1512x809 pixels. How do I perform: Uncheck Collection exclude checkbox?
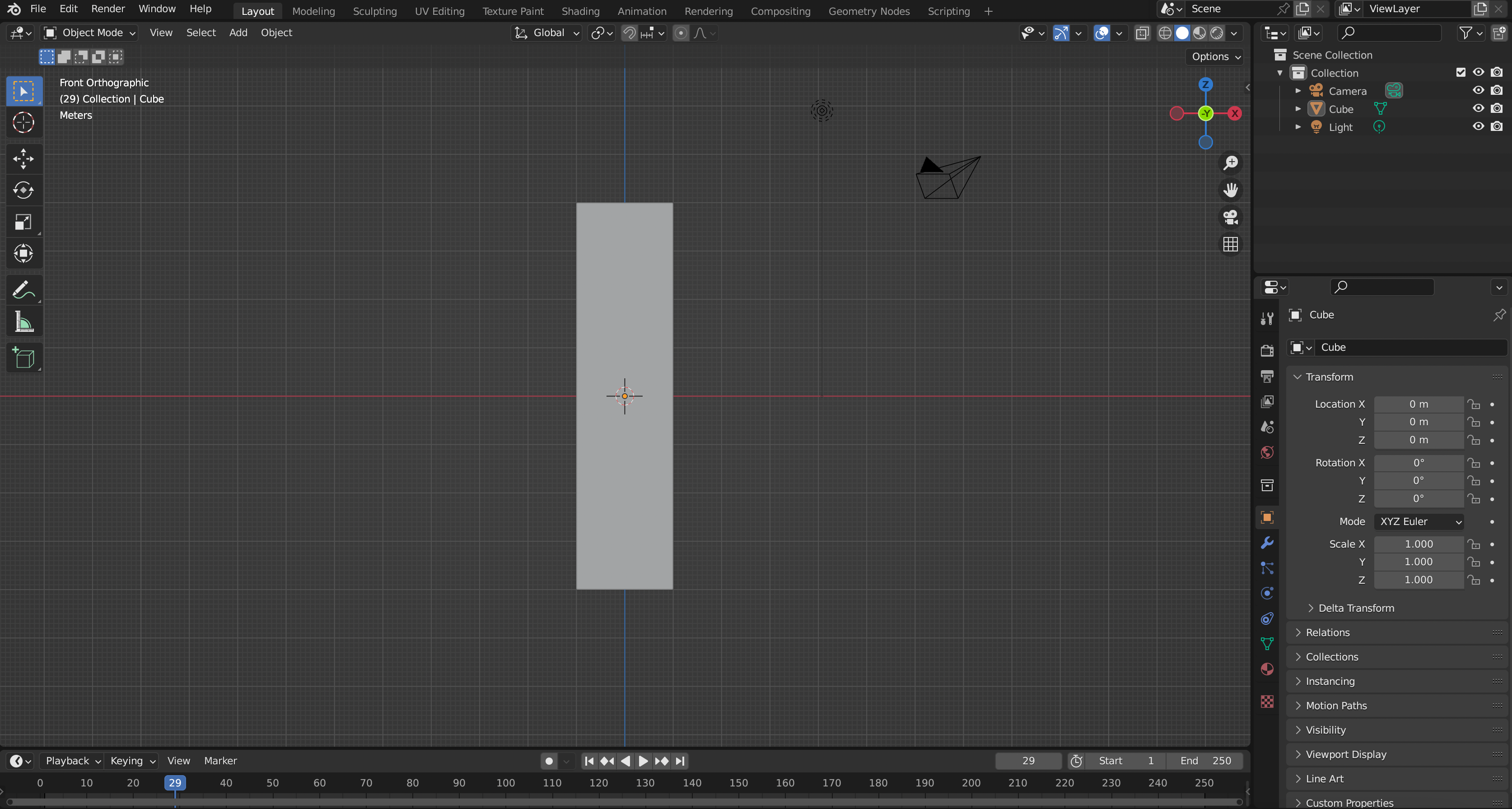tap(1461, 72)
